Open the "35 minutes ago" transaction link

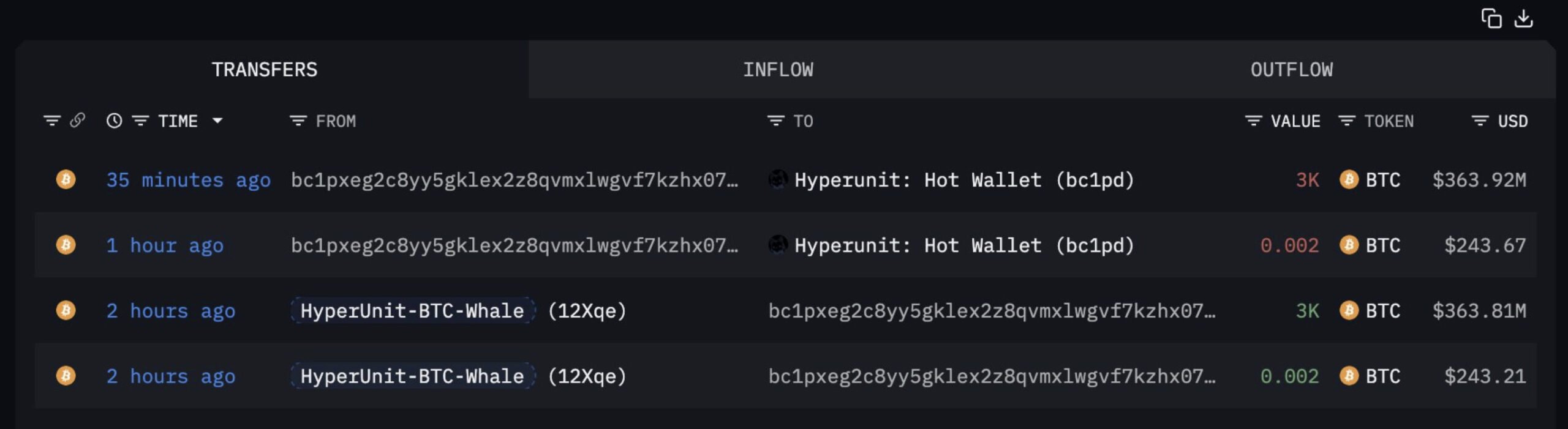click(x=188, y=180)
